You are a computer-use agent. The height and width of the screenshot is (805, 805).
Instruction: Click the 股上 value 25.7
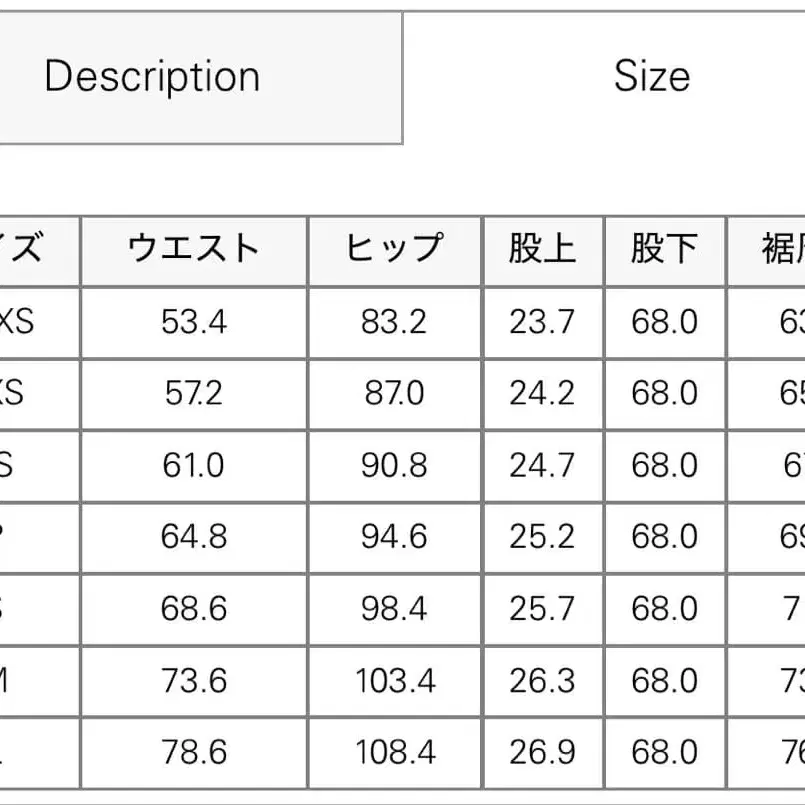pos(543,607)
